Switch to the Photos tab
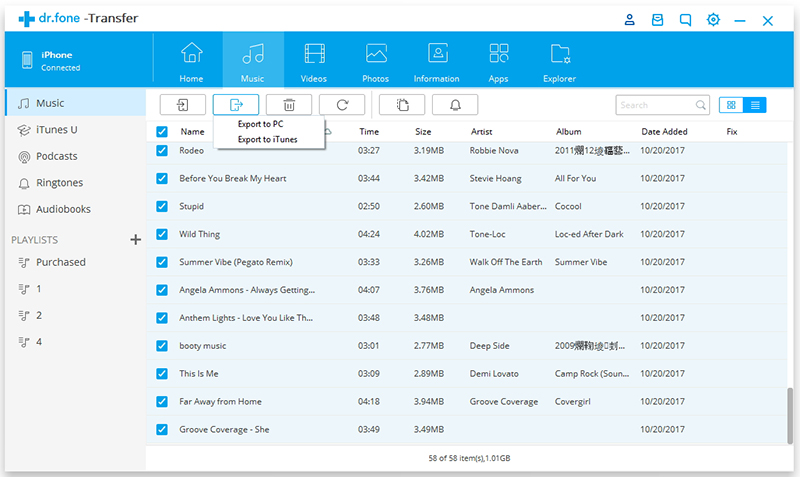 [376, 62]
